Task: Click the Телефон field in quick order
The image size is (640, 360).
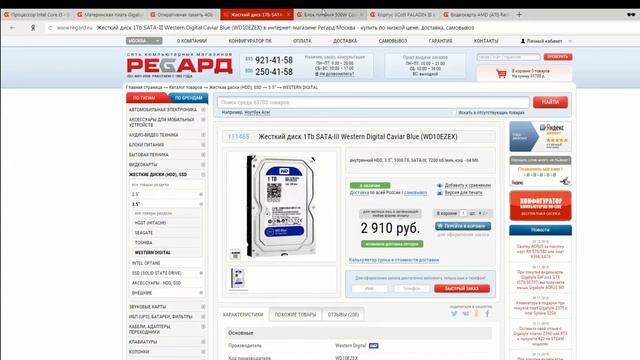Action: 411,289
